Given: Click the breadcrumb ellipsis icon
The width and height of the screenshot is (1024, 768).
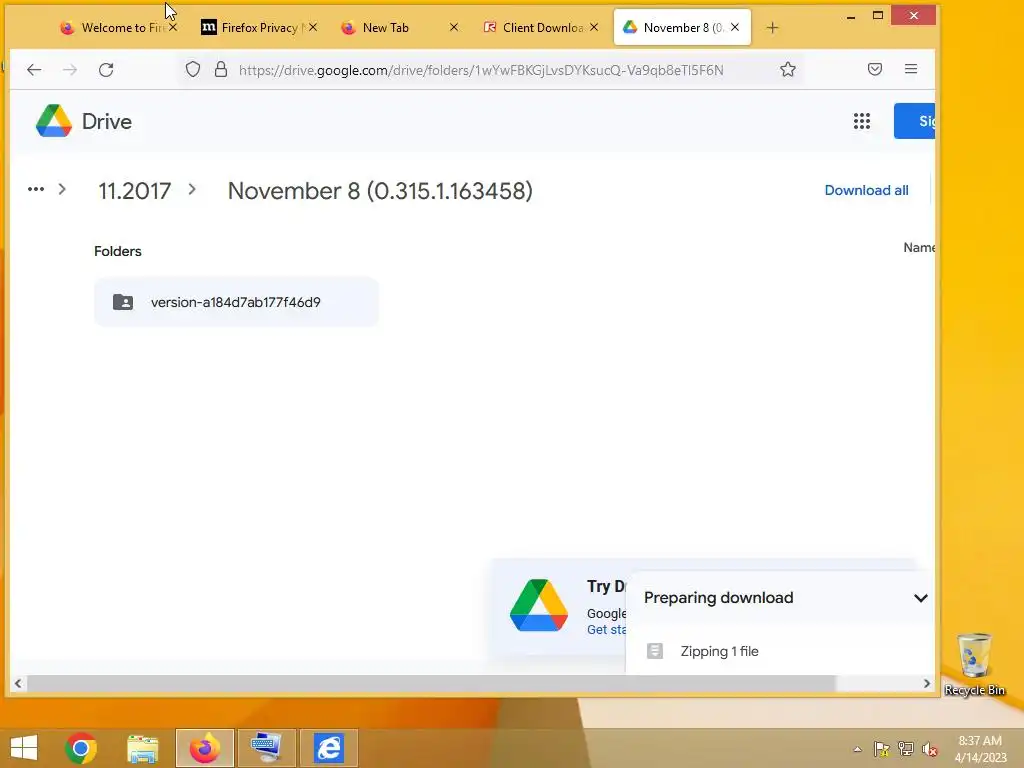Looking at the screenshot, I should coord(35,189).
